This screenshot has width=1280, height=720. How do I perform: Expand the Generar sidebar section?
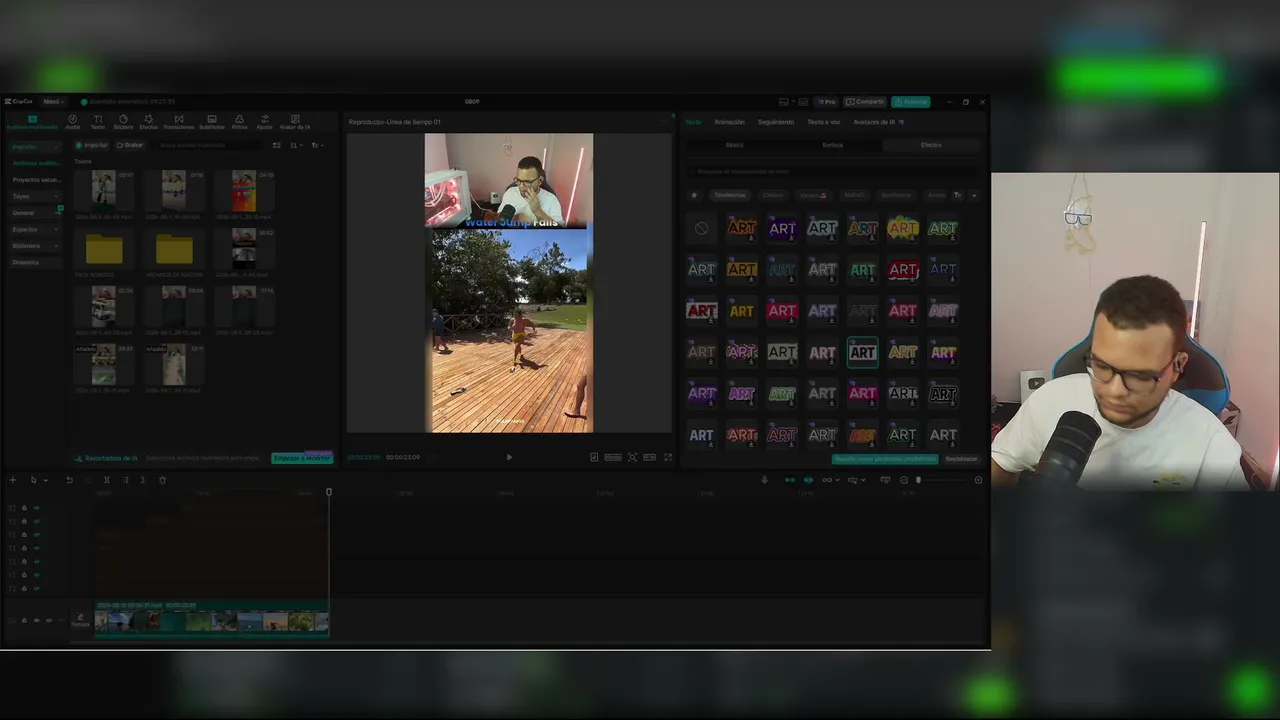pos(35,213)
